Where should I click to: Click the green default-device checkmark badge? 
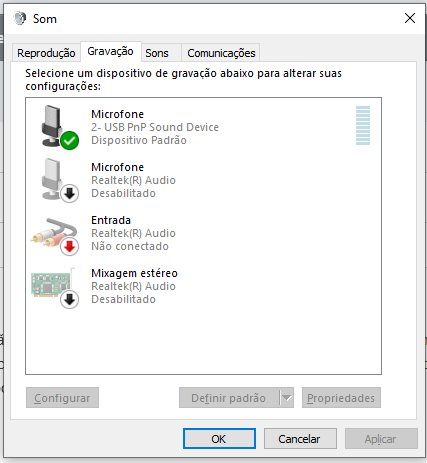point(70,141)
